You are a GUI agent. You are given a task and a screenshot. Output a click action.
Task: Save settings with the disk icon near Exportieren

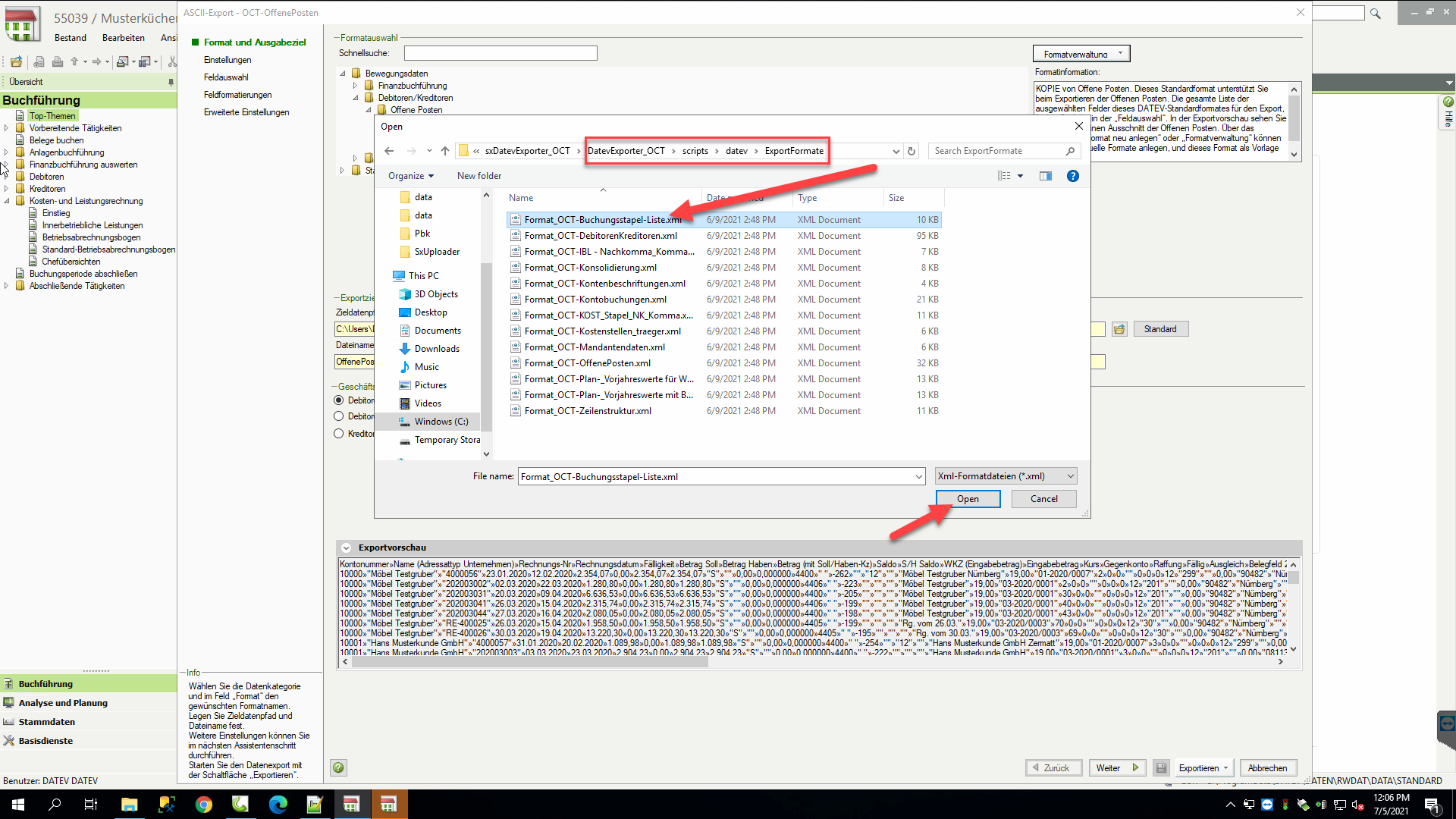(x=1162, y=767)
